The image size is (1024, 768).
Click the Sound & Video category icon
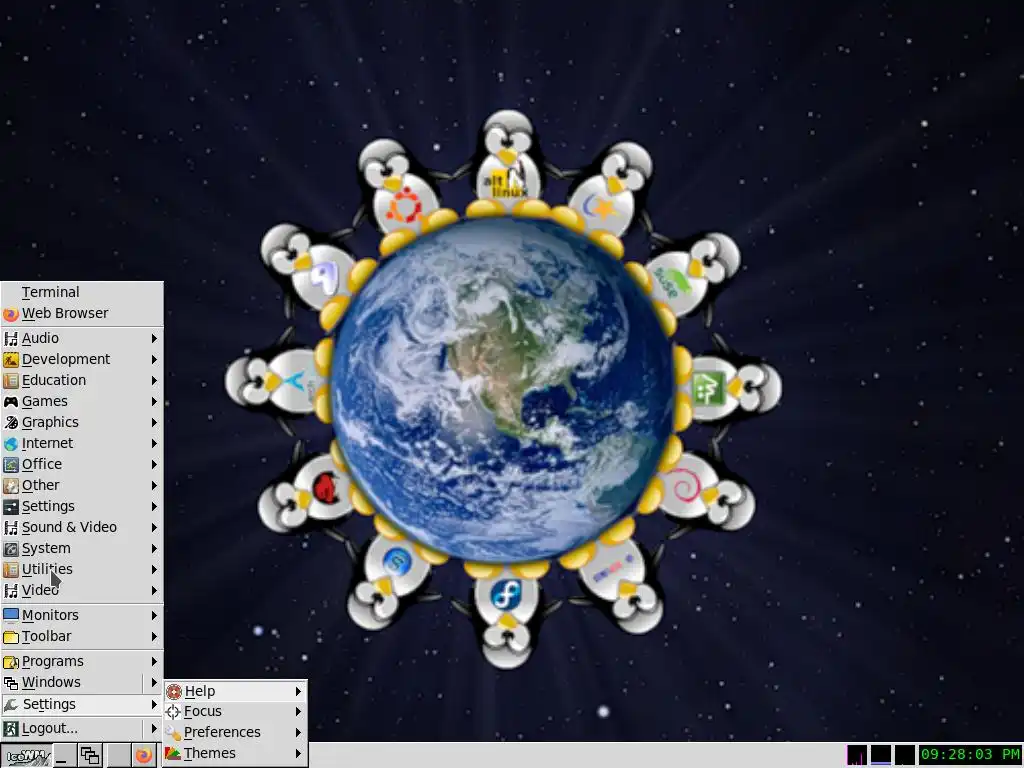10,527
